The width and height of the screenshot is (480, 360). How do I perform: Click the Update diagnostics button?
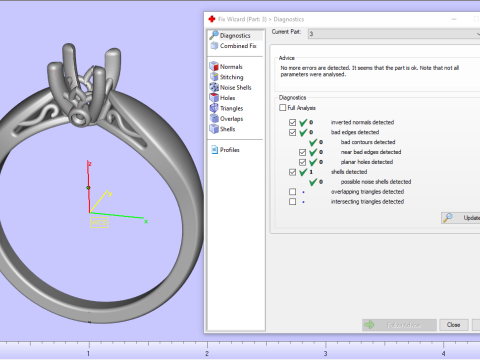coord(461,218)
